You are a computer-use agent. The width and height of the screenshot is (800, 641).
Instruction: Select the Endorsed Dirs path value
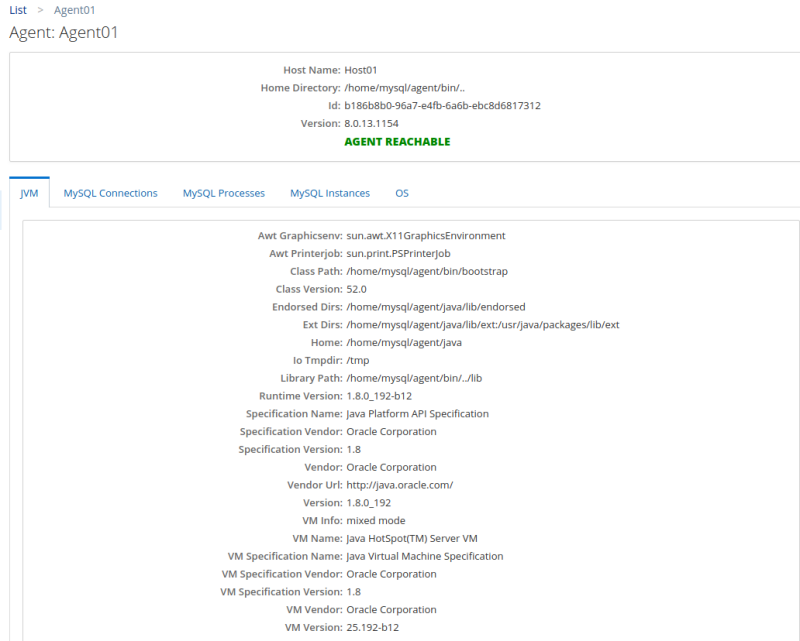[436, 307]
